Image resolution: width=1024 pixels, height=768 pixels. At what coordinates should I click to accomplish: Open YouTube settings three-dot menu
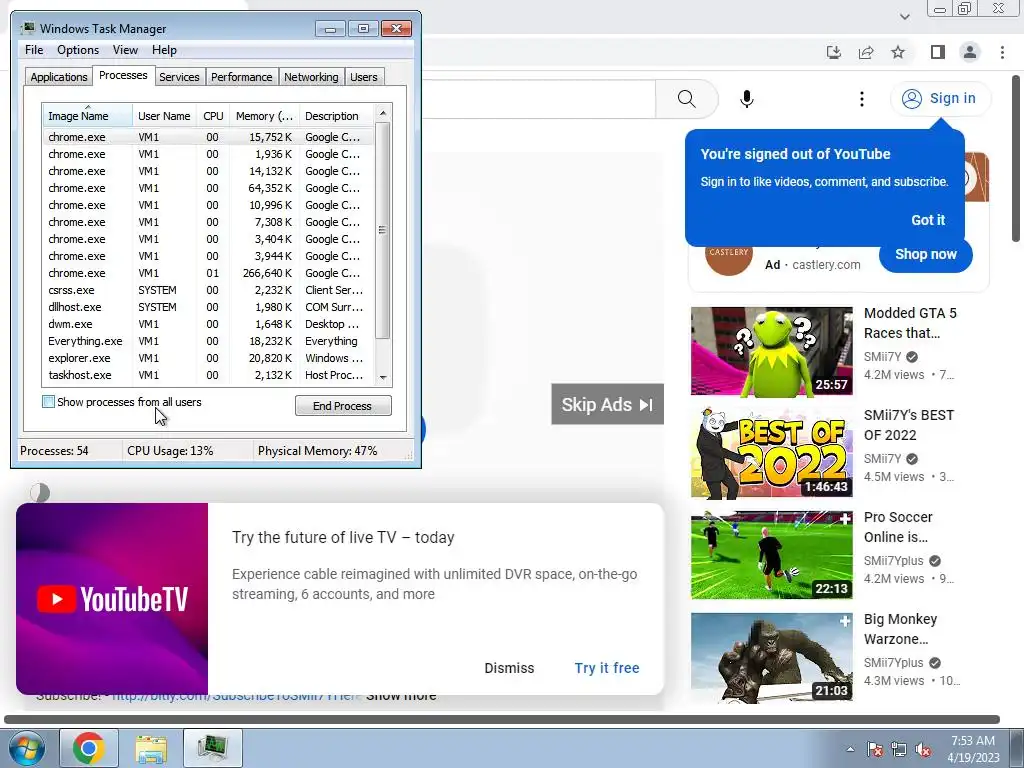[x=862, y=99]
